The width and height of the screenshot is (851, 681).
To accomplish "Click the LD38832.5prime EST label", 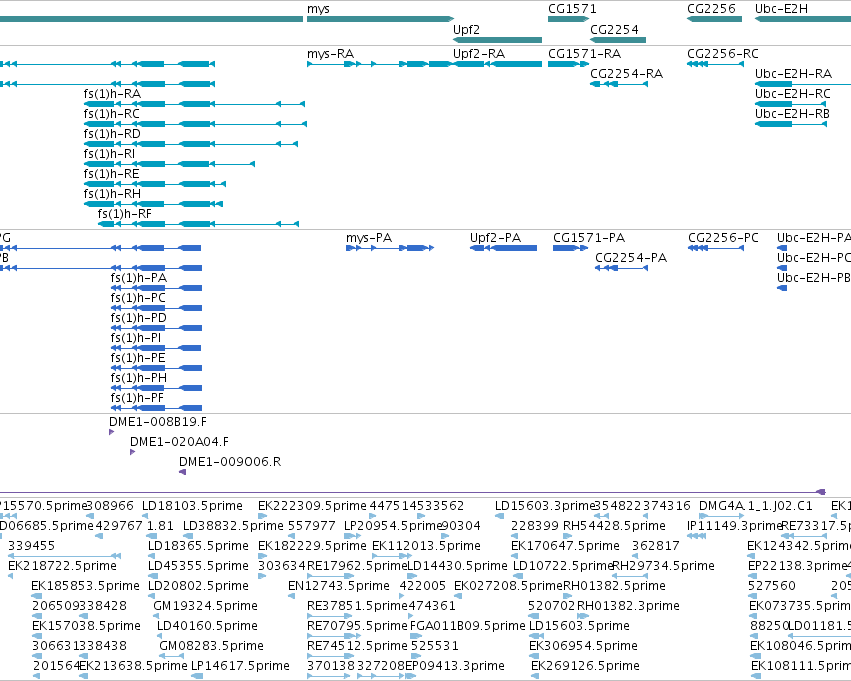I will tap(233, 526).
